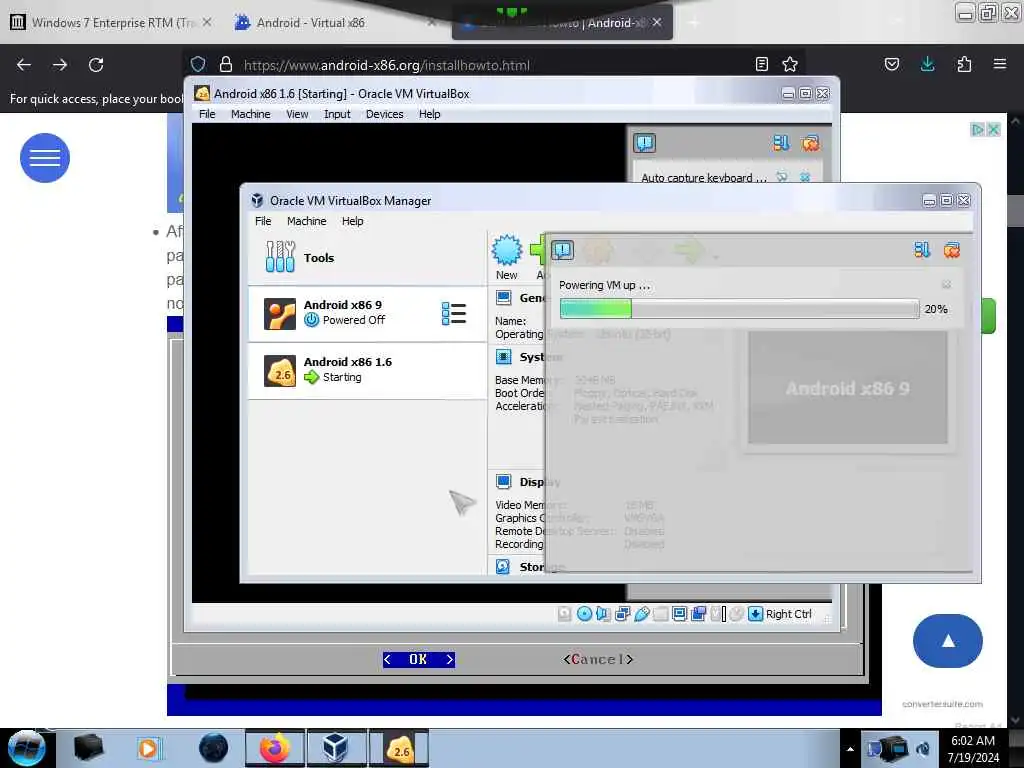
Task: Open Machine menu in Android x86 1.6 window
Action: tap(250, 114)
